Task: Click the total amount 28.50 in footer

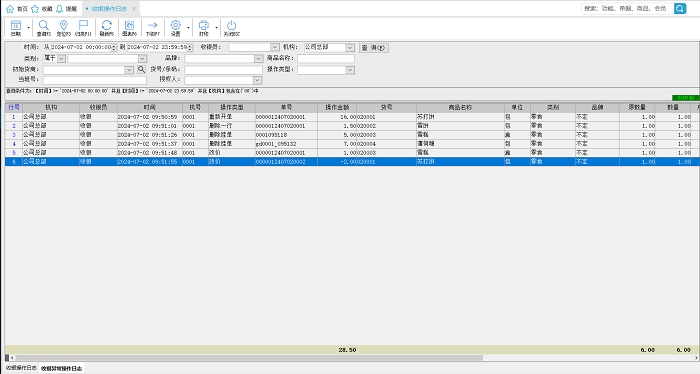Action: click(347, 350)
